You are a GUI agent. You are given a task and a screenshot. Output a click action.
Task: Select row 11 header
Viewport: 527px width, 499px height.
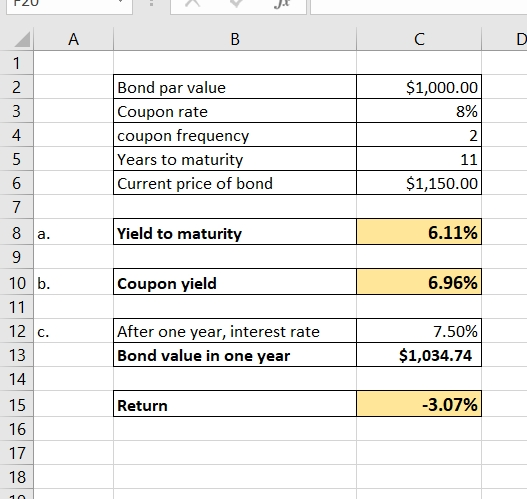pos(16,307)
